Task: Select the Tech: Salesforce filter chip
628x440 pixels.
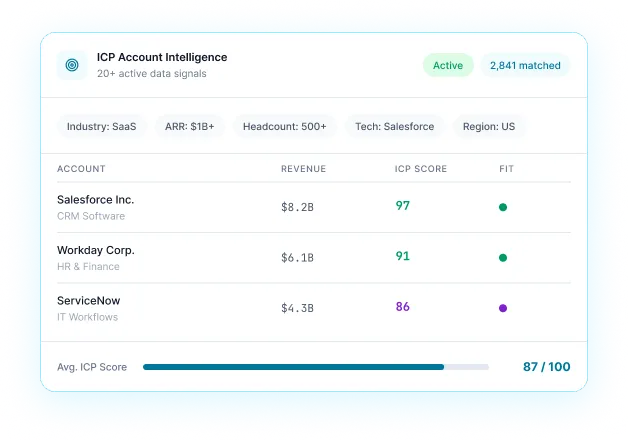Action: pyautogui.click(x=395, y=127)
